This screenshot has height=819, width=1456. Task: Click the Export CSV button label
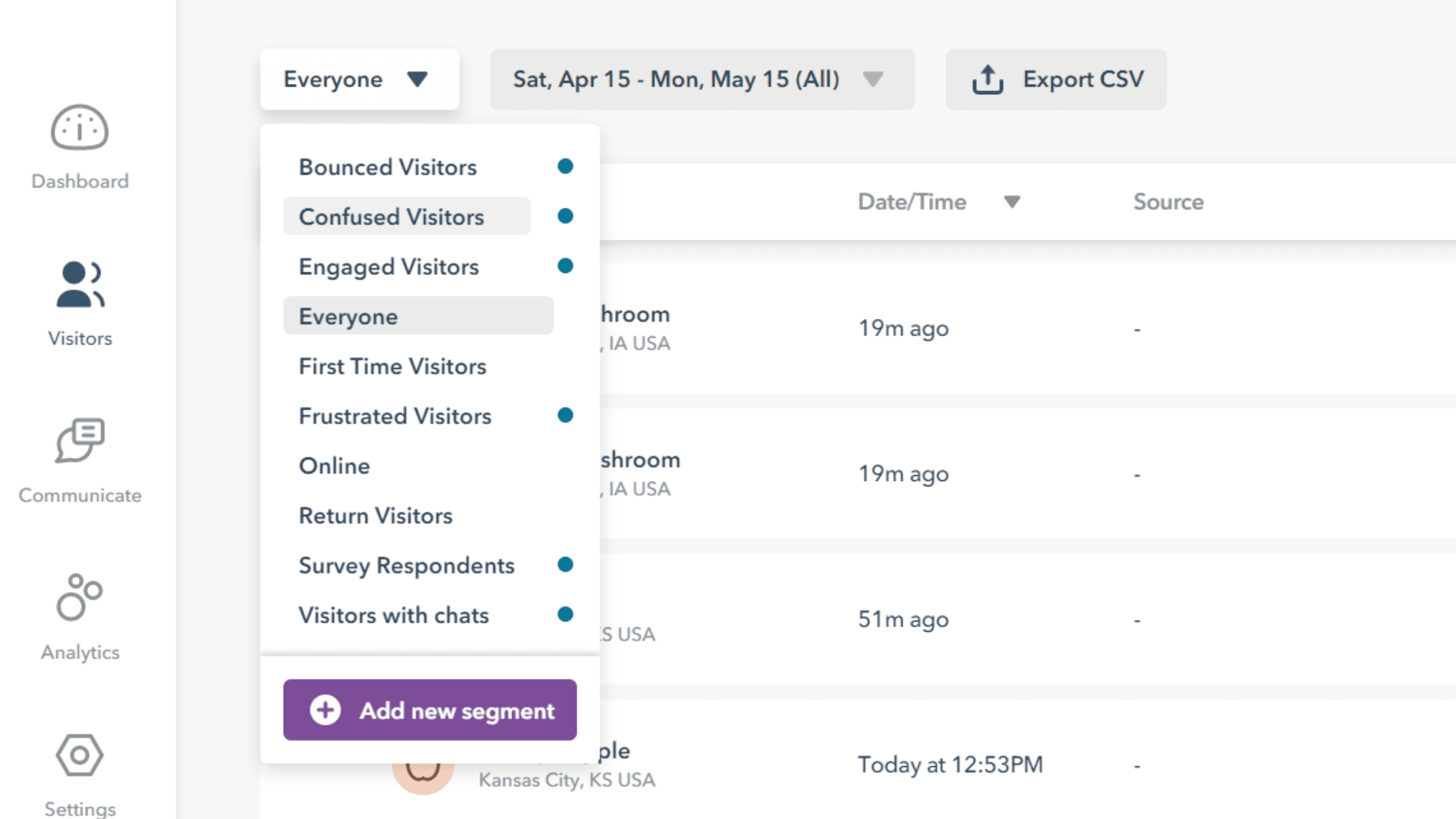click(1084, 79)
